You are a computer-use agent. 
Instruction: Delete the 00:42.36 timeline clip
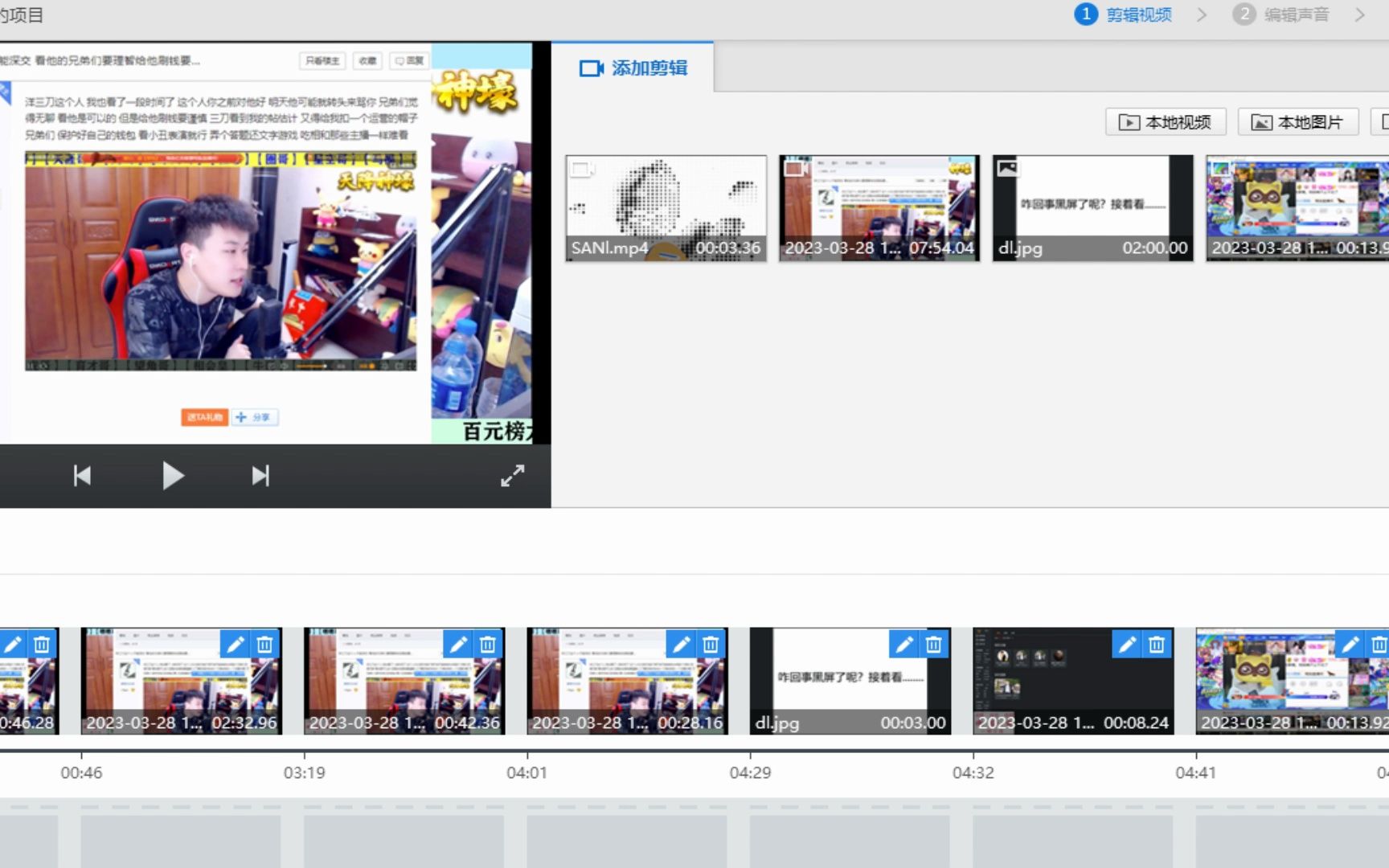click(x=488, y=645)
